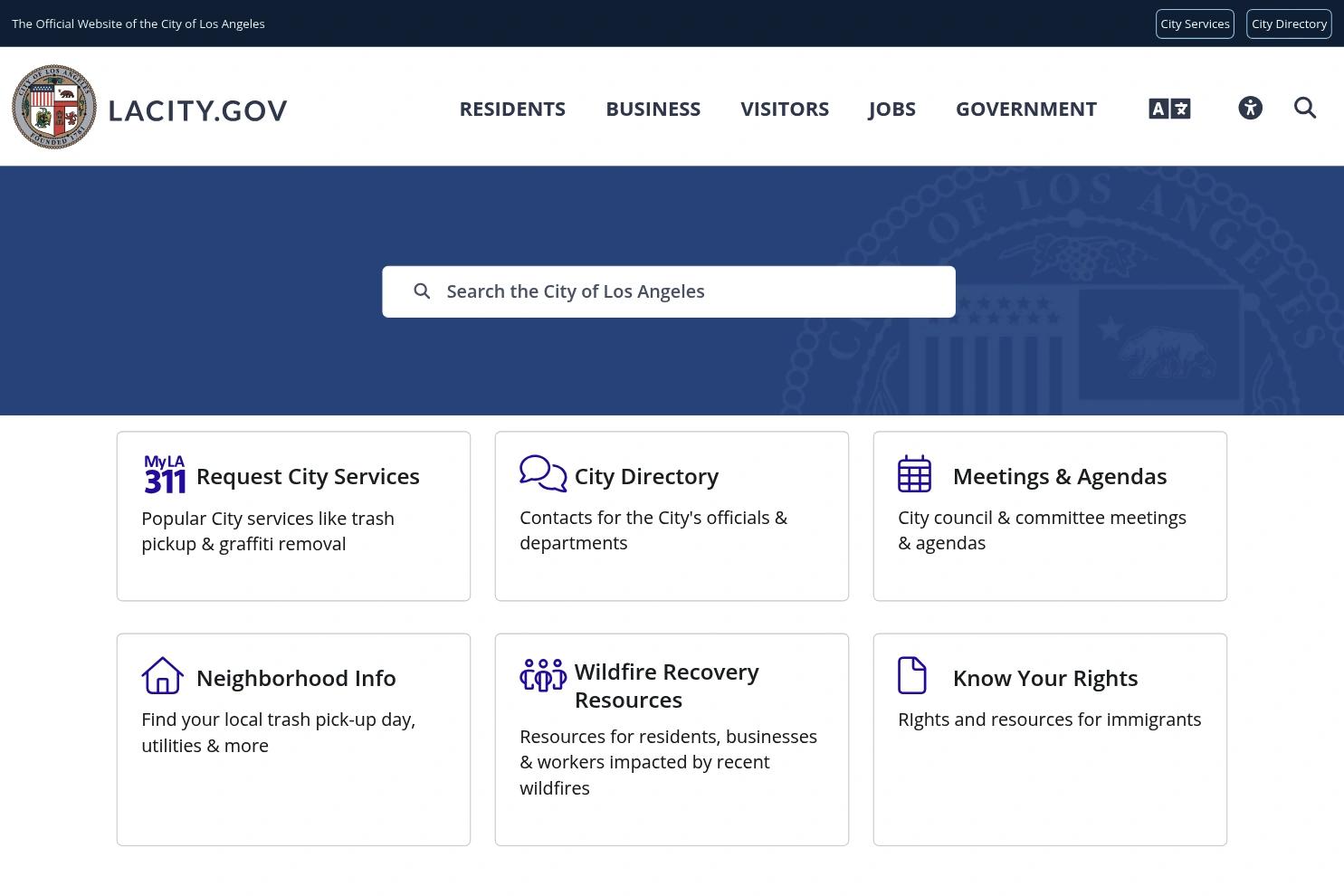The width and height of the screenshot is (1344, 896).
Task: Click the Know Your Rights document icon
Action: click(912, 675)
